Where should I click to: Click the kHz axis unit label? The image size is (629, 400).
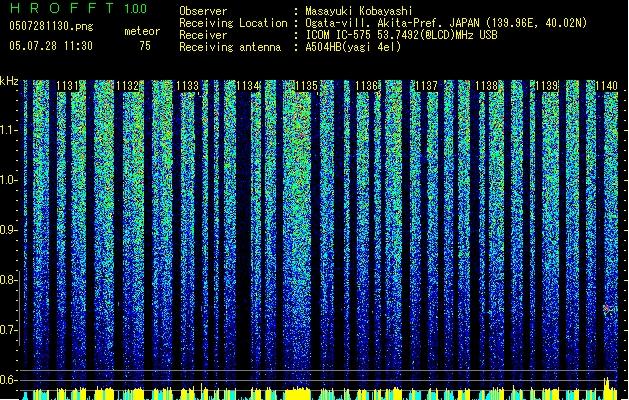(9, 81)
